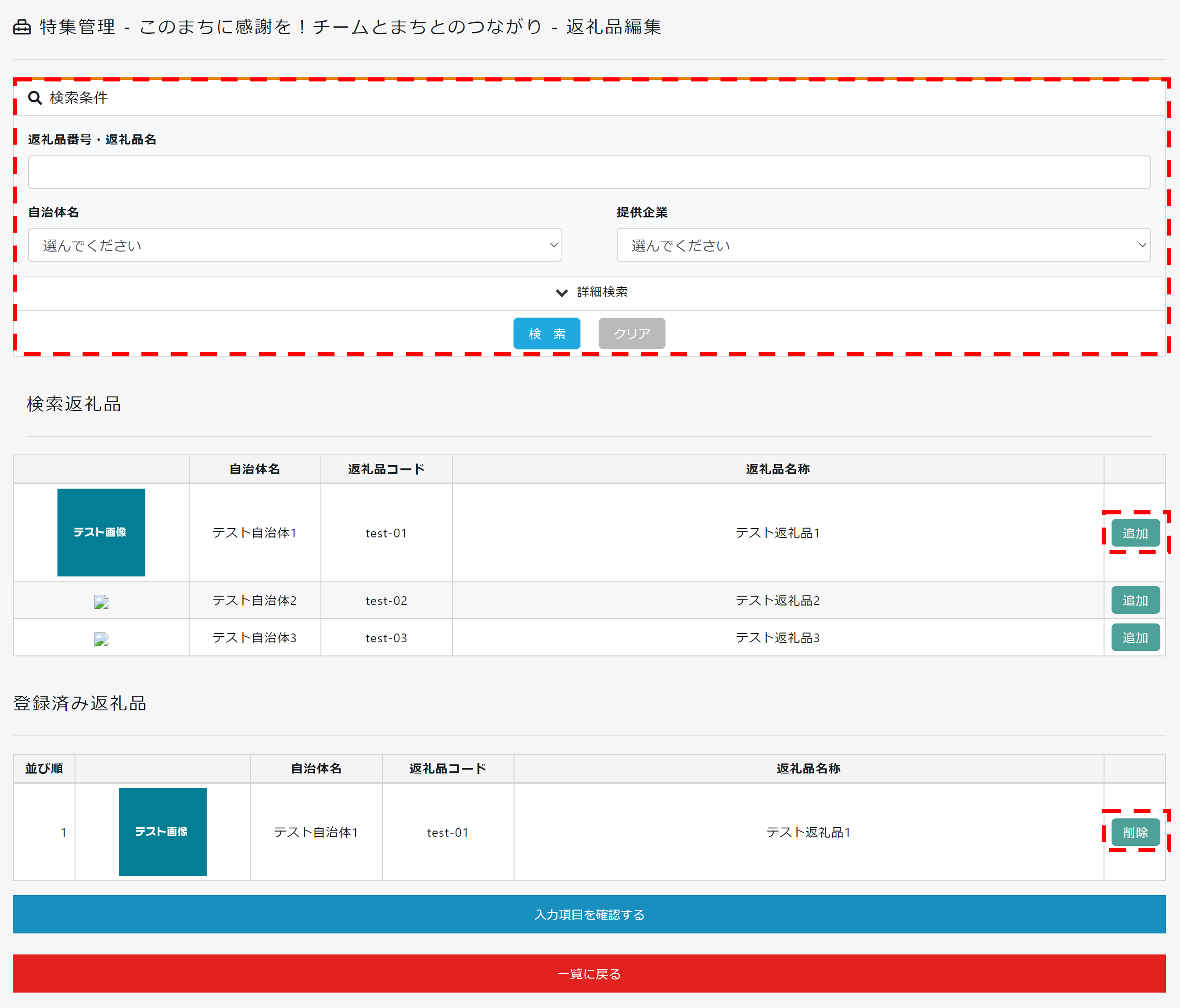
Task: Click 返礼品コード header in search results table
Action: click(386, 469)
